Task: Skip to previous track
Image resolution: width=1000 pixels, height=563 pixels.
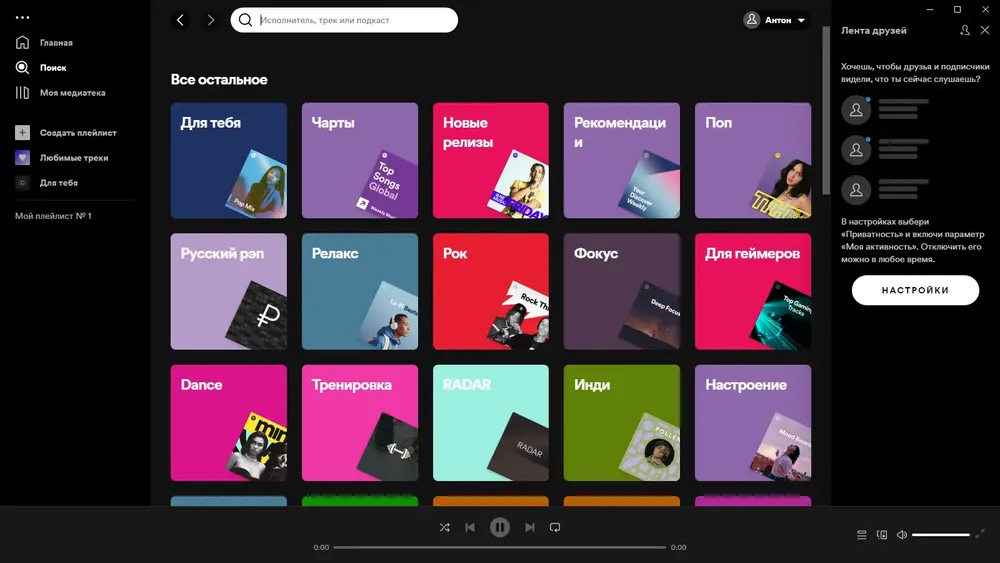Action: [x=470, y=527]
